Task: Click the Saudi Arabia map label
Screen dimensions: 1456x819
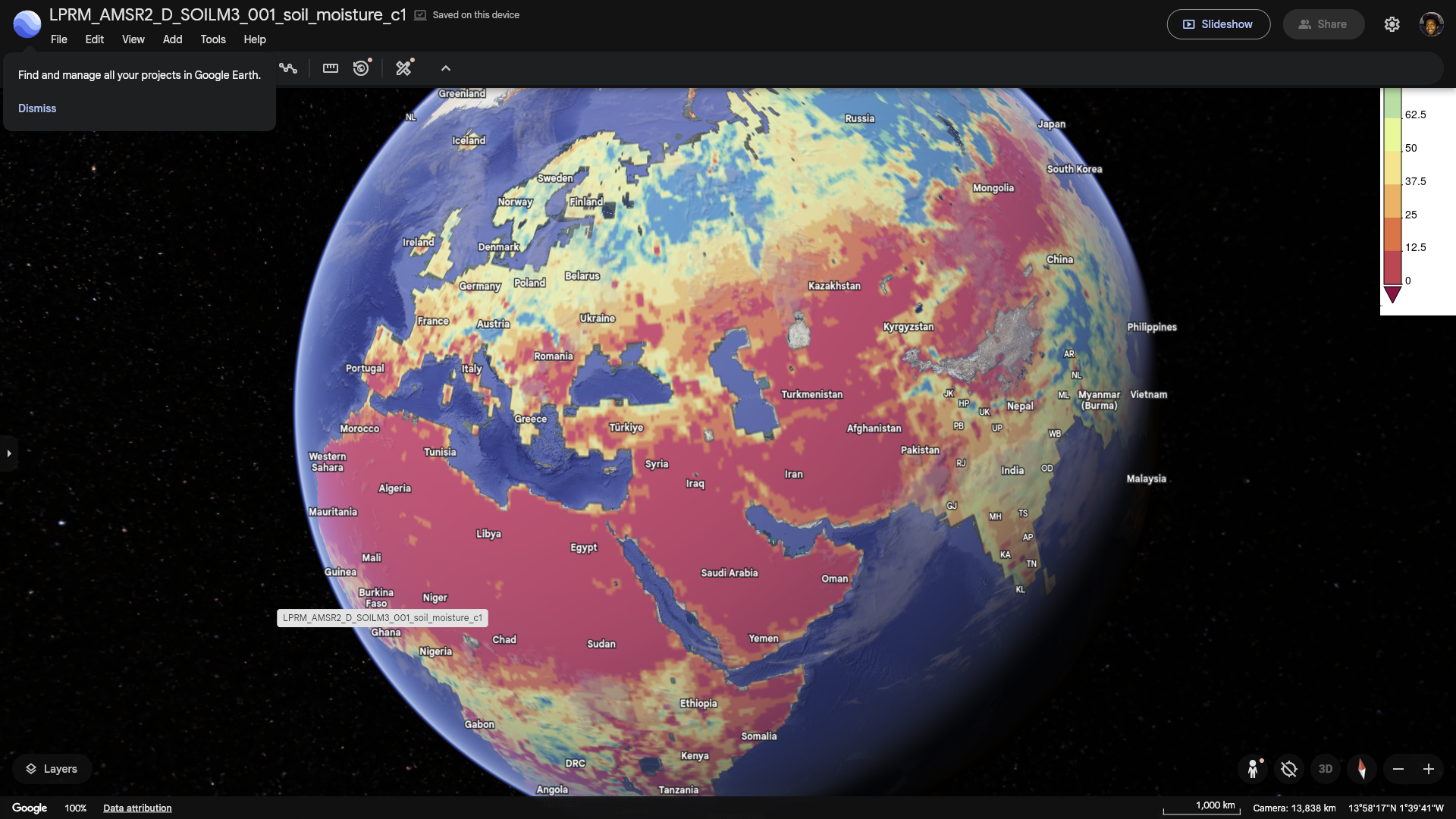Action: coord(730,573)
